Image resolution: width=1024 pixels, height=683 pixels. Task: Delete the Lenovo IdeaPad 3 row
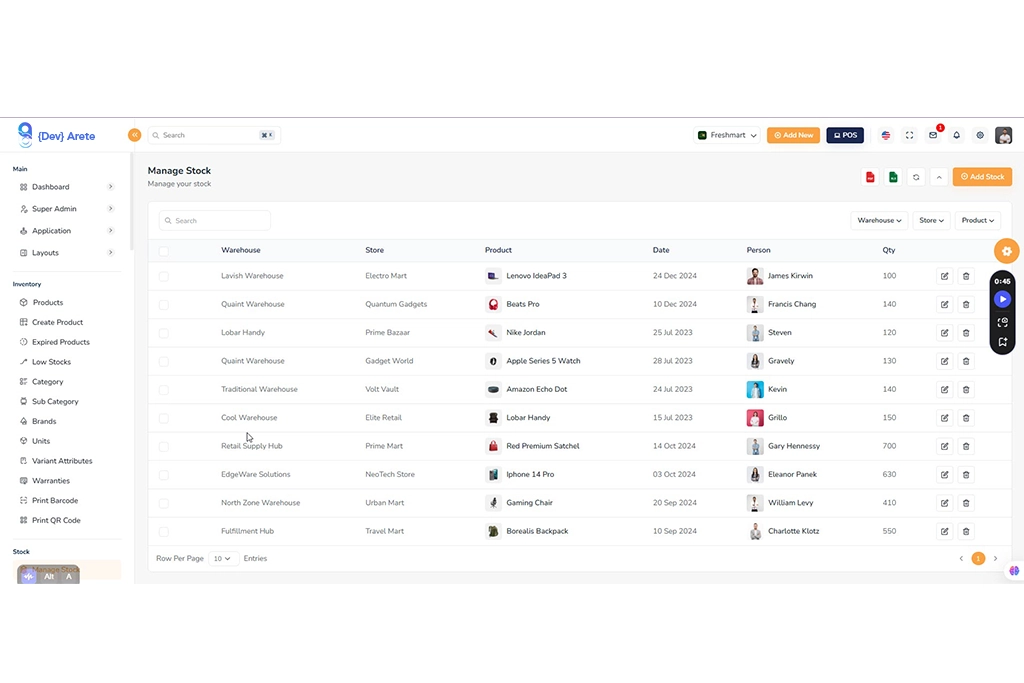click(x=966, y=276)
